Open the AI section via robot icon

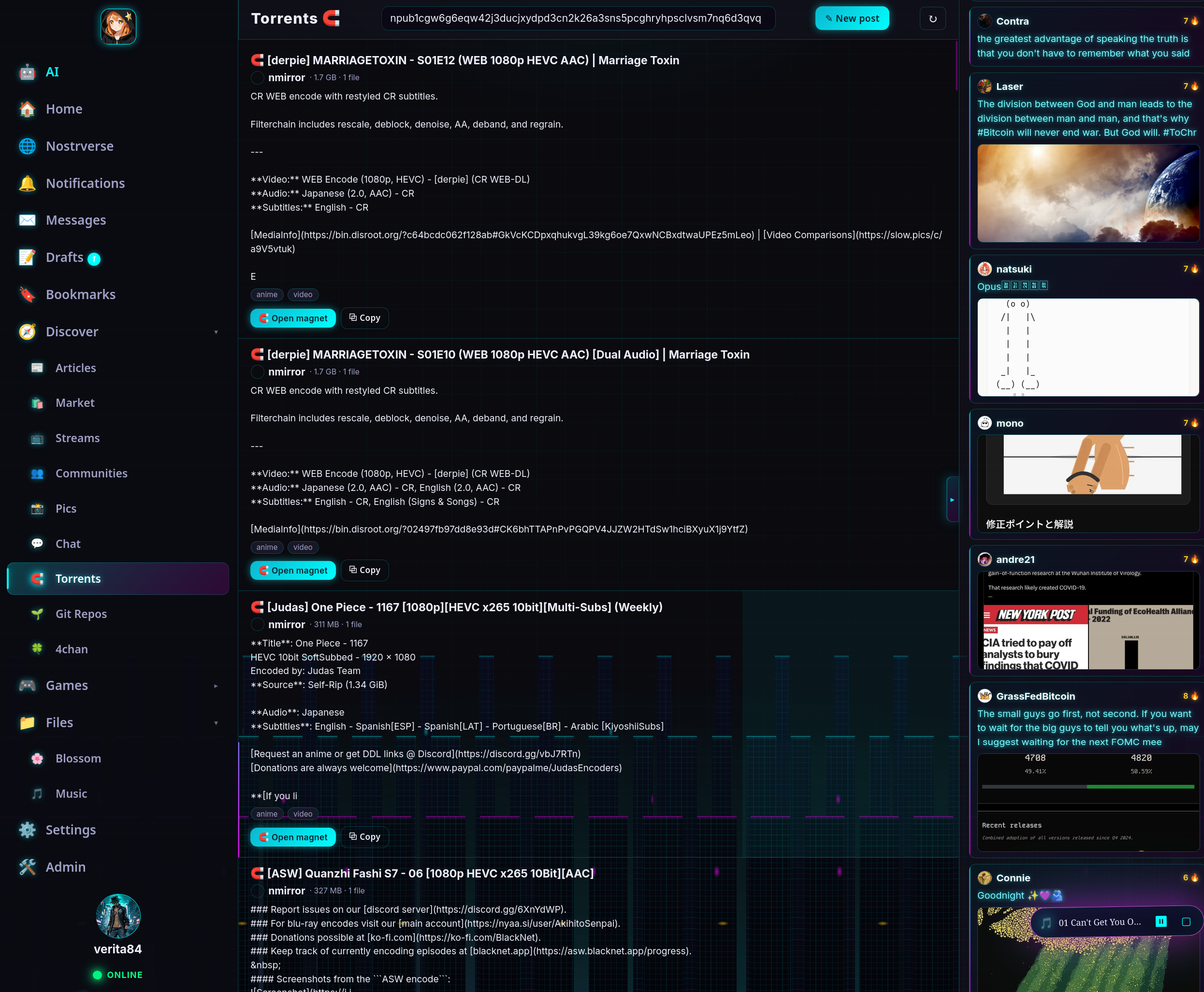[27, 72]
